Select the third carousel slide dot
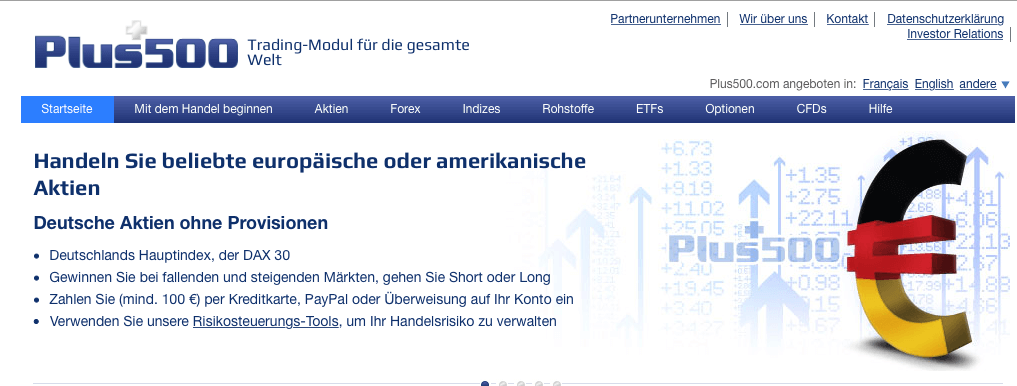Image resolution: width=1017 pixels, height=386 pixels. (521, 384)
